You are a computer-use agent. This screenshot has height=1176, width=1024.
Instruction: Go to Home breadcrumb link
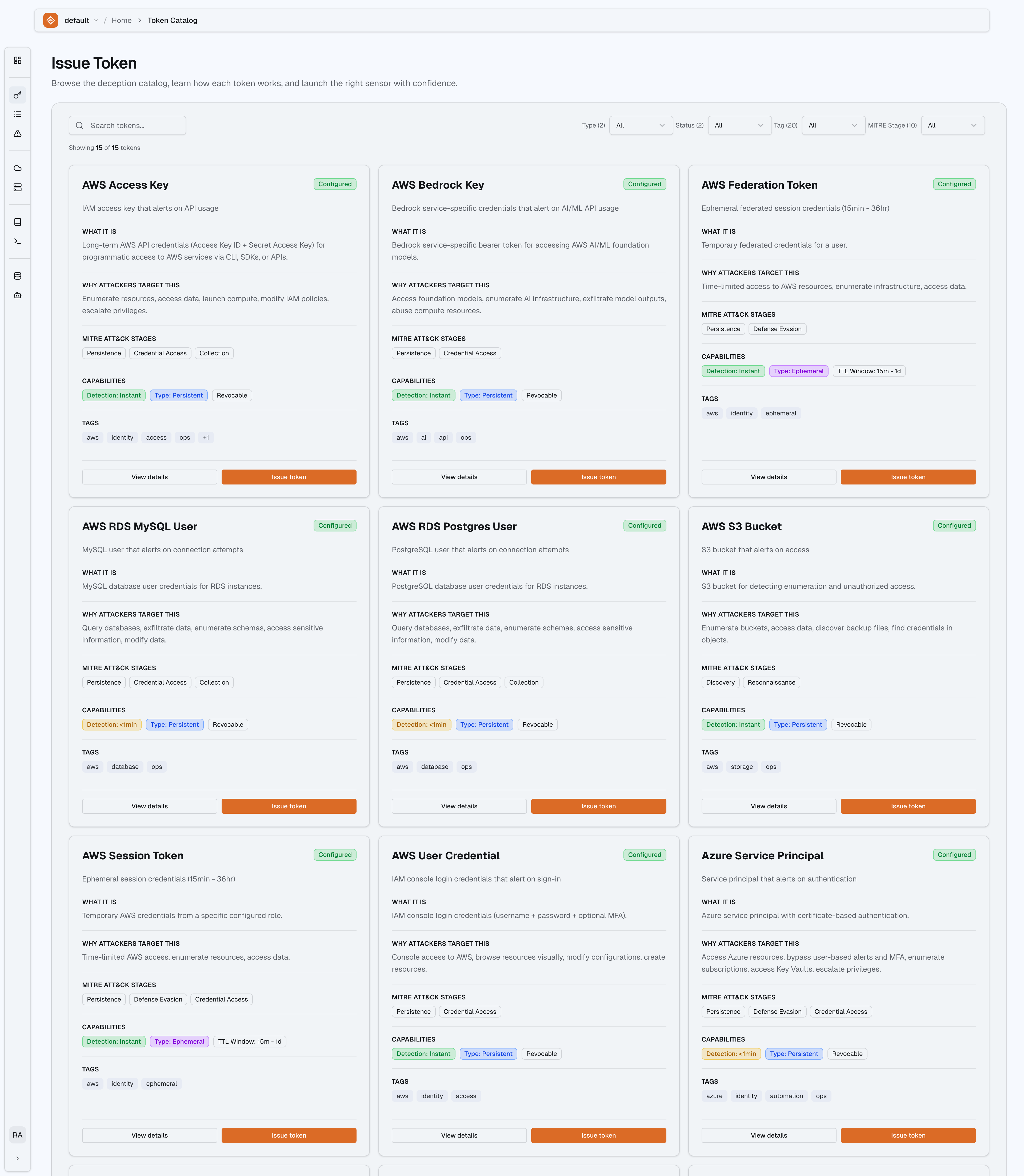tap(121, 21)
